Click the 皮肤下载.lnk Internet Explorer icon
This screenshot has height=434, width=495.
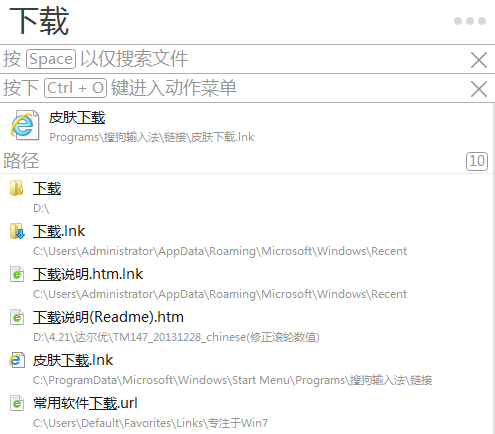pyautogui.click(x=17, y=360)
